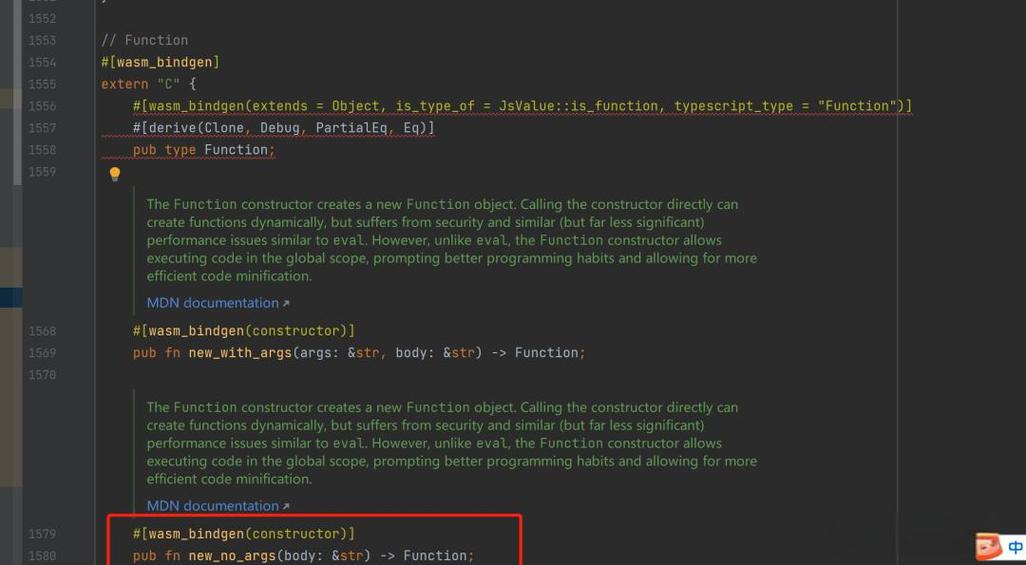Click 'Function' return type of new_with_args

click(x=546, y=353)
